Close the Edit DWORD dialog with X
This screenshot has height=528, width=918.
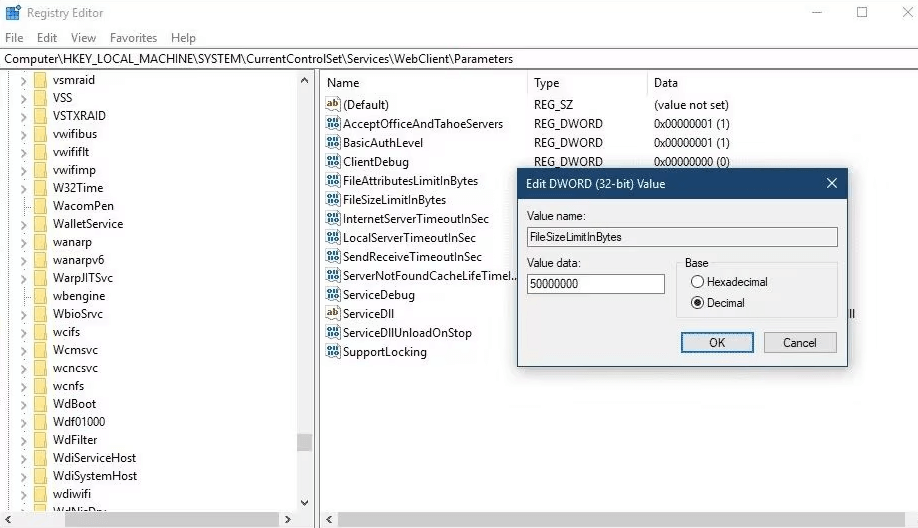pos(831,184)
